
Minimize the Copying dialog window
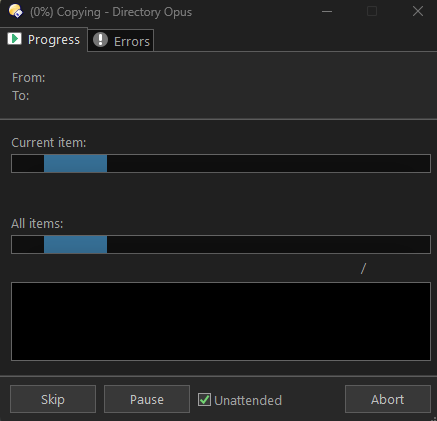[327, 12]
